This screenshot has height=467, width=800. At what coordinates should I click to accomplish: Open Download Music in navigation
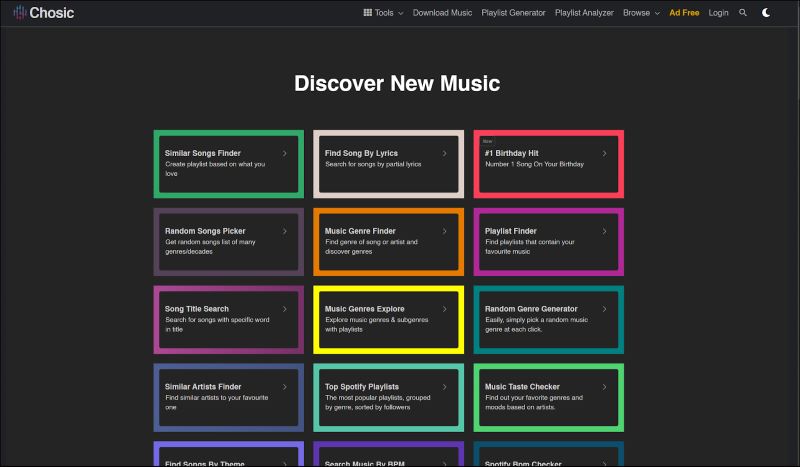442,13
